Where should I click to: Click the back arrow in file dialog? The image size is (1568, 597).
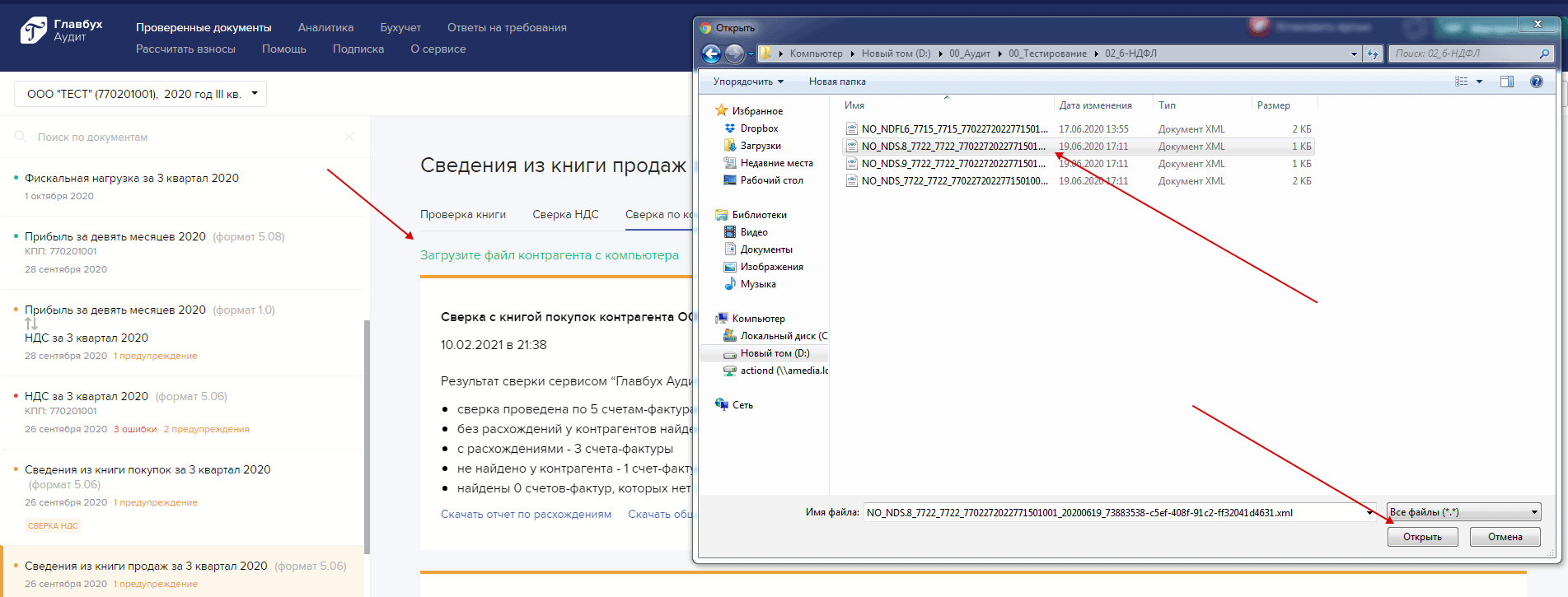(x=710, y=54)
